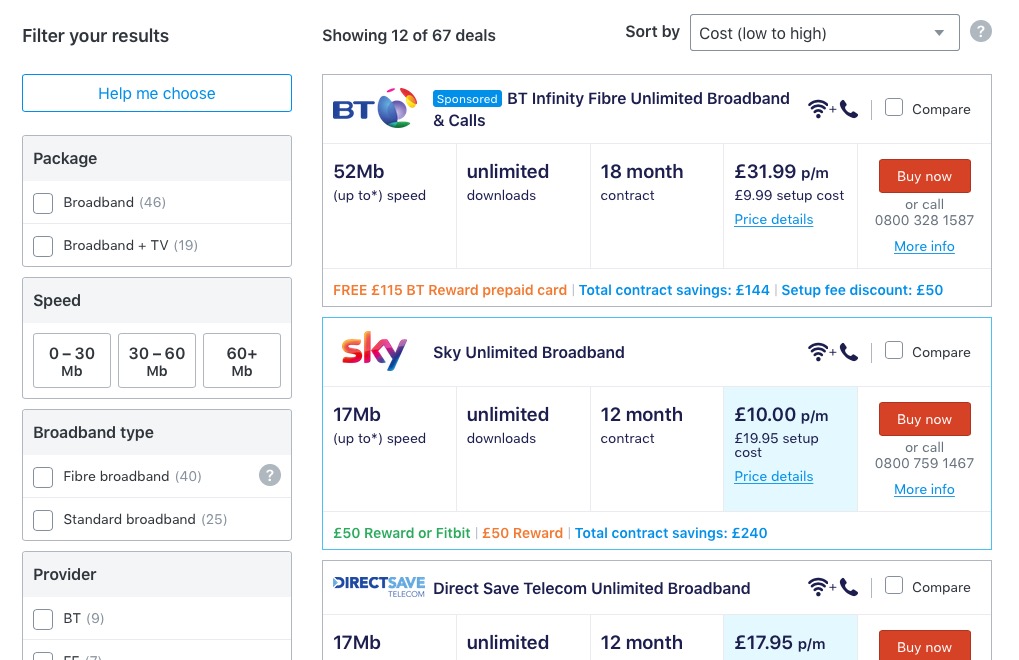
Task: Enable the Fibre broadband filter checkbox
Action: click(43, 477)
